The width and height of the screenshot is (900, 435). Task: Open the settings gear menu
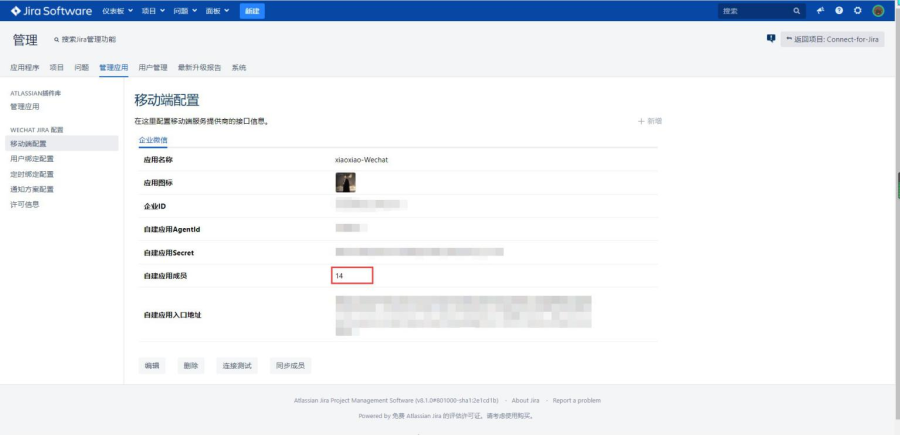(858, 10)
